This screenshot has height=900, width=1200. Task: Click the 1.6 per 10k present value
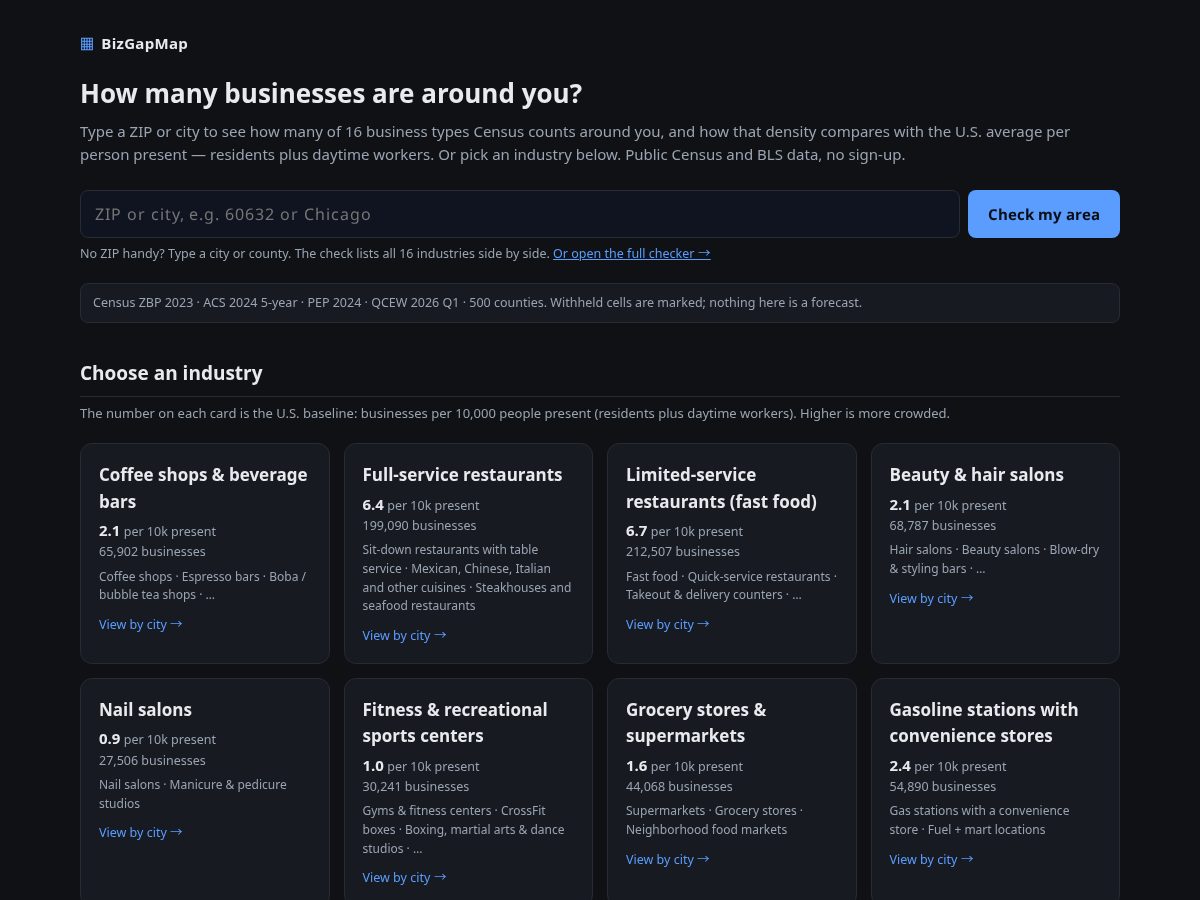click(685, 767)
